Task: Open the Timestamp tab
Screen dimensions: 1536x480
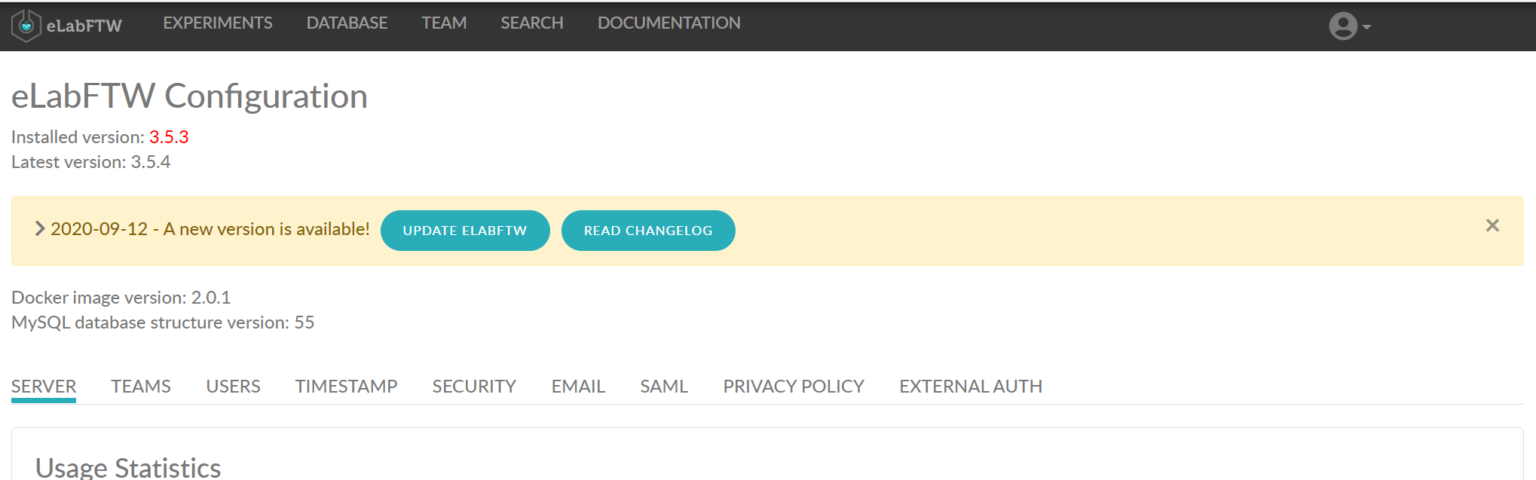Action: pyautogui.click(x=346, y=386)
